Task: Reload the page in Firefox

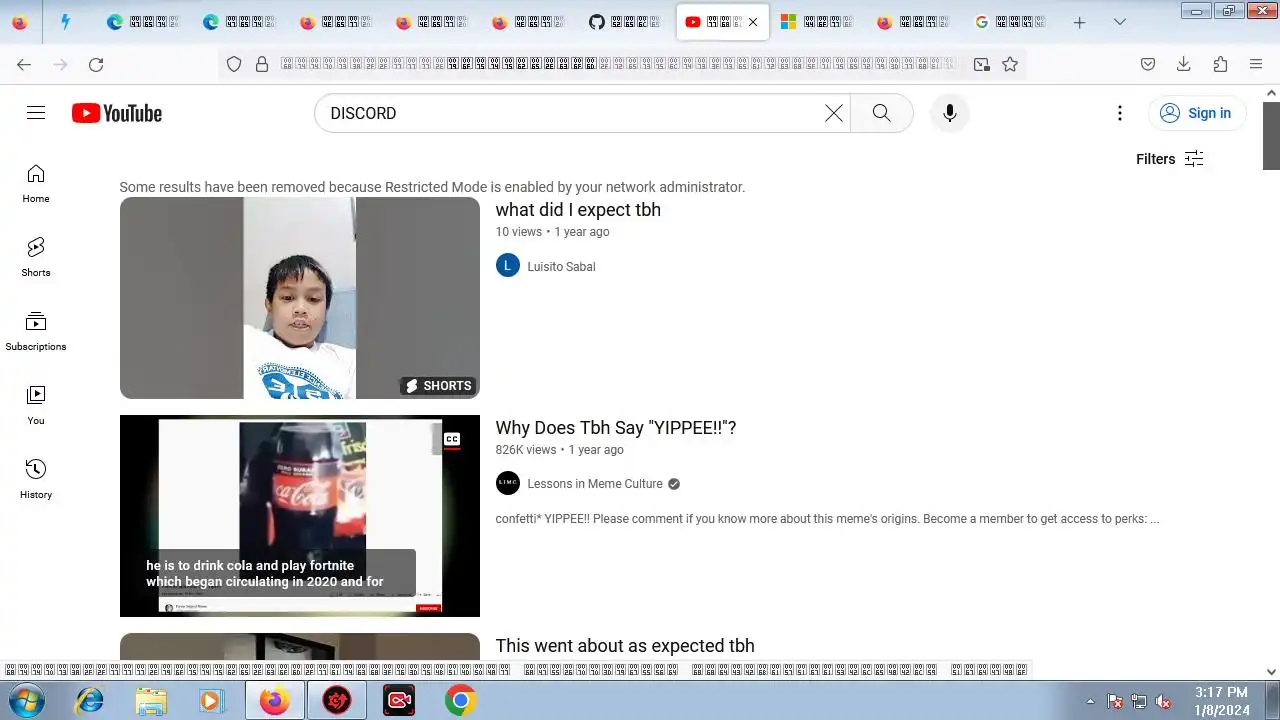Action: (96, 64)
